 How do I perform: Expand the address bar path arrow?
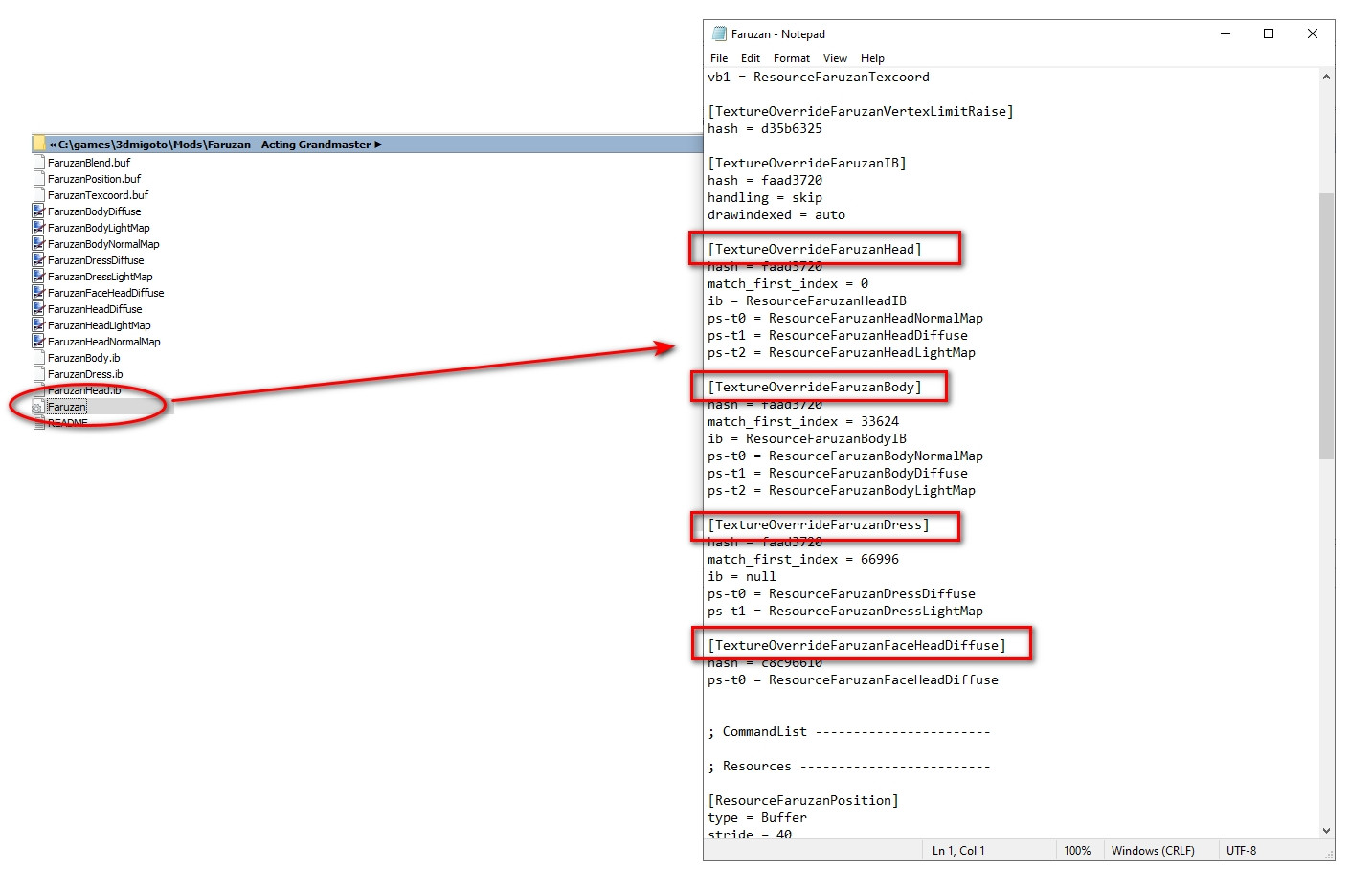pyautogui.click(x=378, y=145)
